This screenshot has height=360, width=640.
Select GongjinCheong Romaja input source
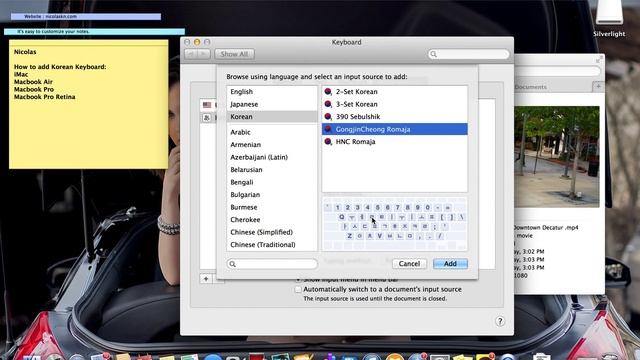click(395, 129)
